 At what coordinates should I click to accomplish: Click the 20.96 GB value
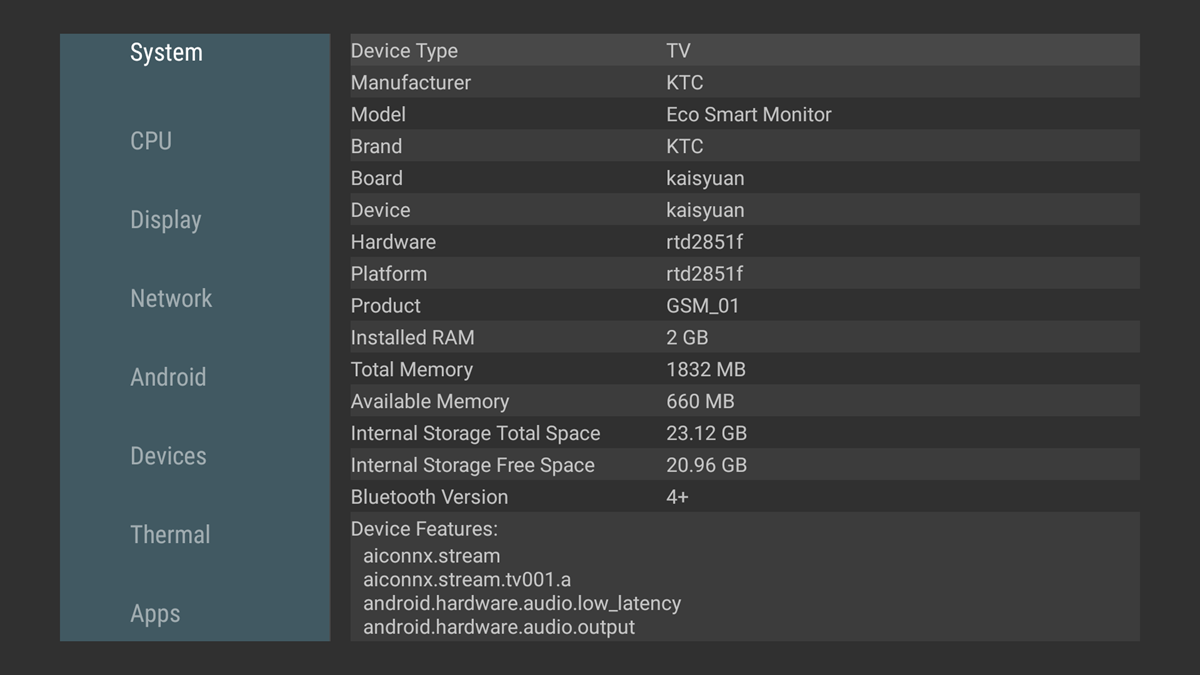pos(707,467)
